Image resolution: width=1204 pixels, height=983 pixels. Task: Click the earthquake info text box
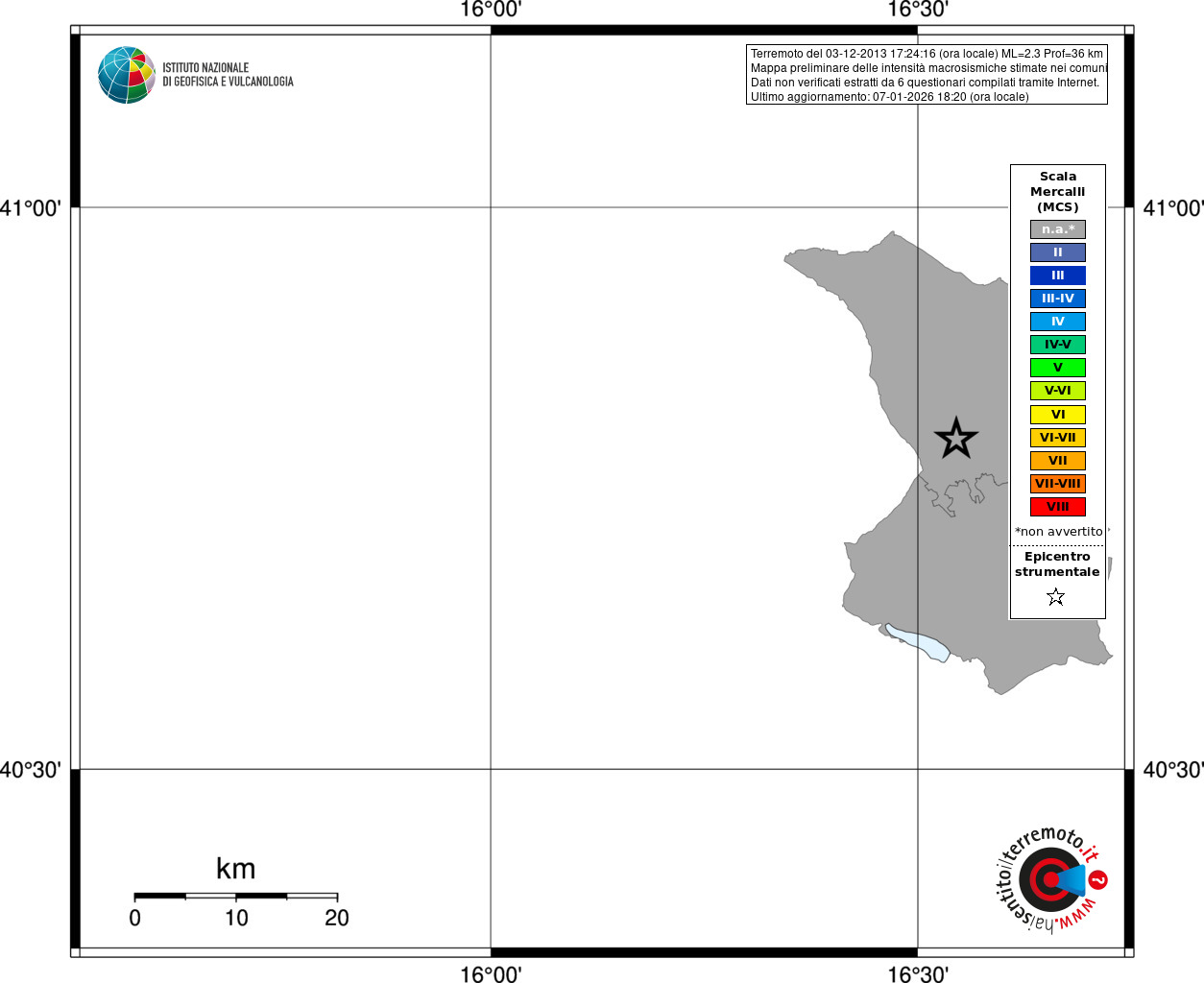(927, 75)
